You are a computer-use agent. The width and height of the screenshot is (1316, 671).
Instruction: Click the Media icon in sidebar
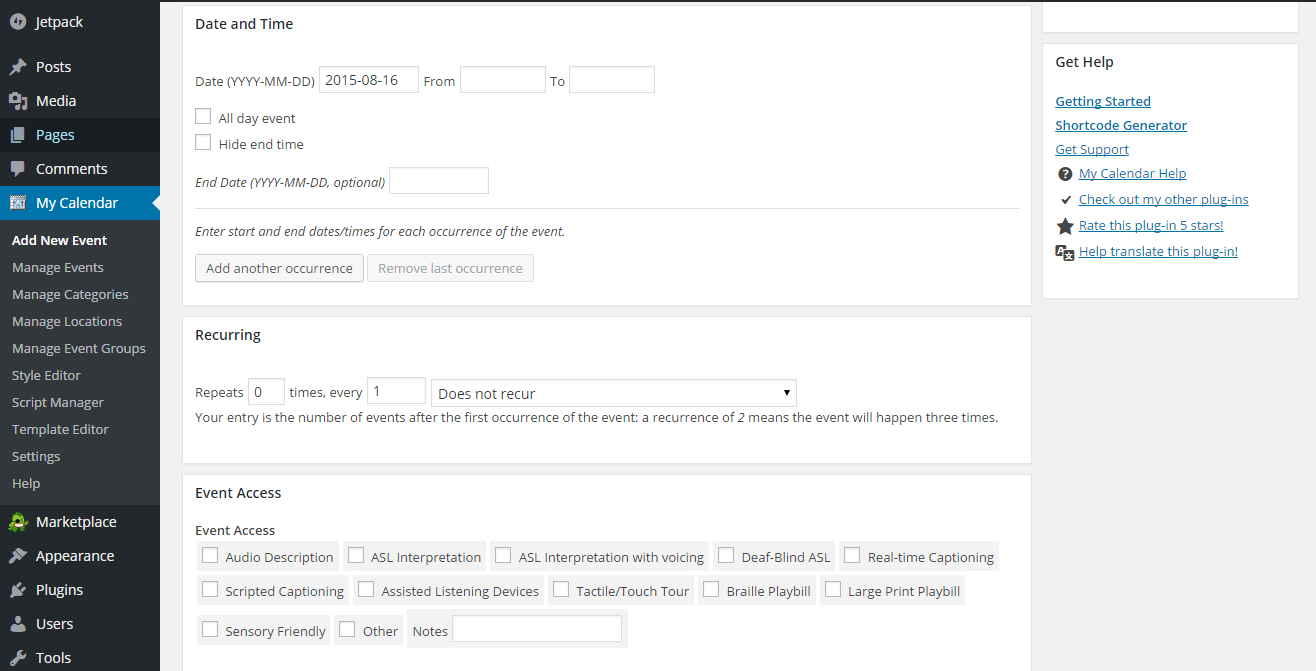pos(18,101)
